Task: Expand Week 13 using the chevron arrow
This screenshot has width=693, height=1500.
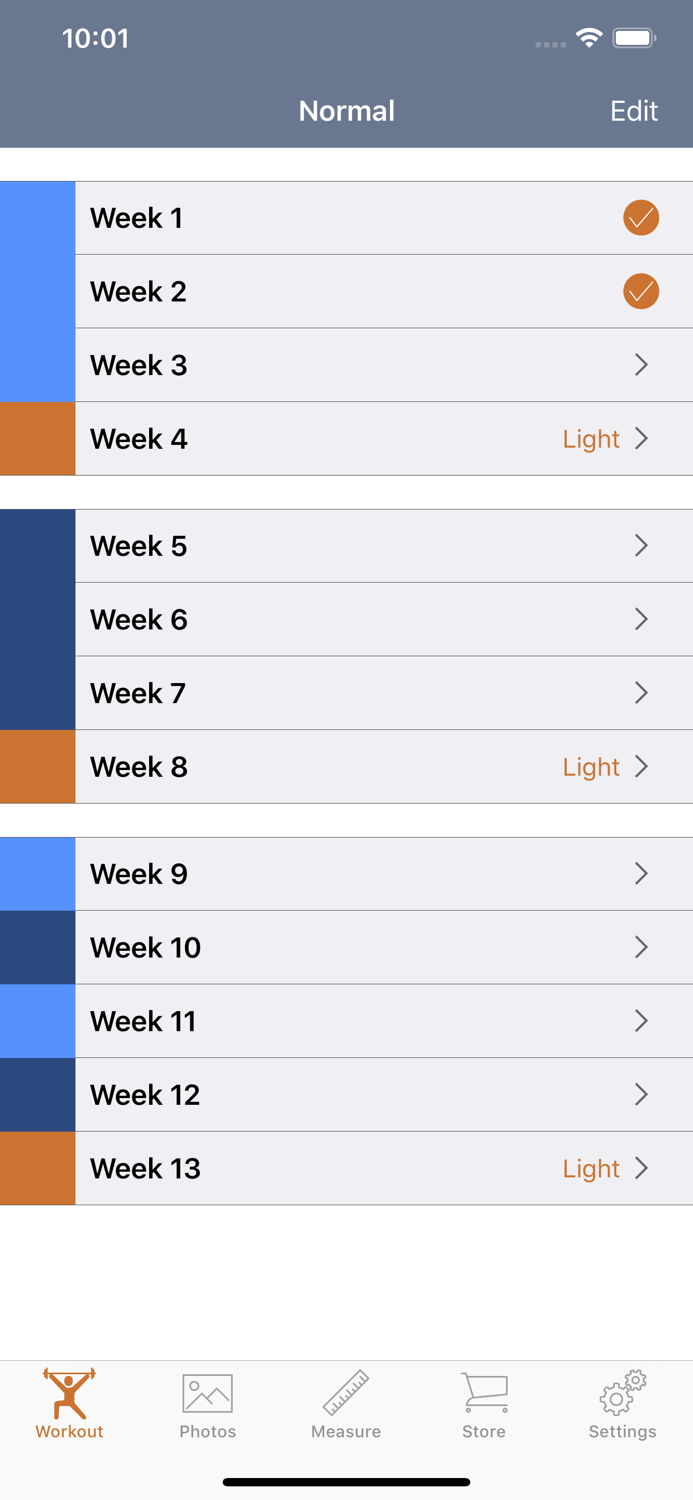Action: click(641, 1168)
